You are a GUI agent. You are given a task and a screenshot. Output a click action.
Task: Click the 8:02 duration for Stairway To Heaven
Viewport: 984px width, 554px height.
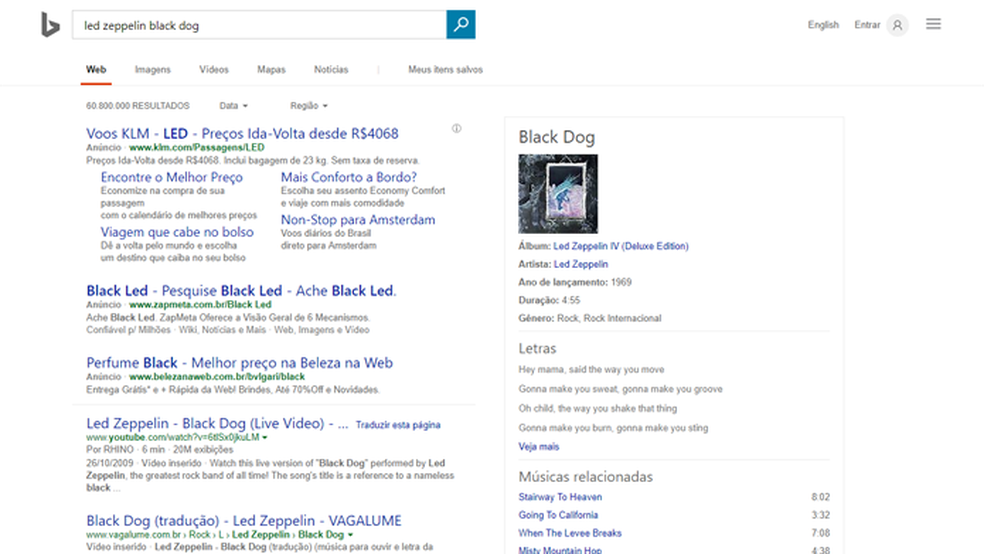[x=820, y=497]
